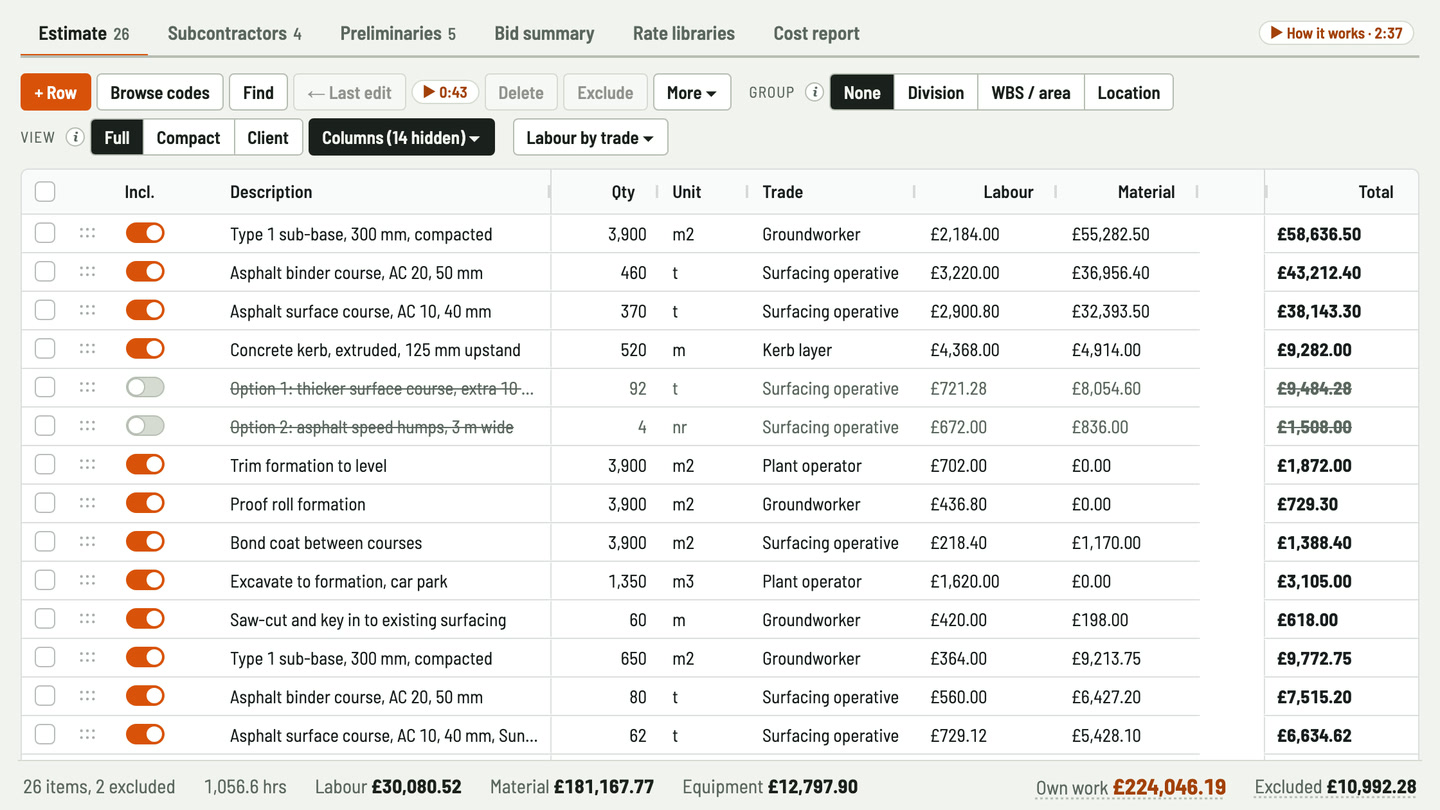
Task: Click drag handle for Excavate to formation row
Action: tap(87, 580)
